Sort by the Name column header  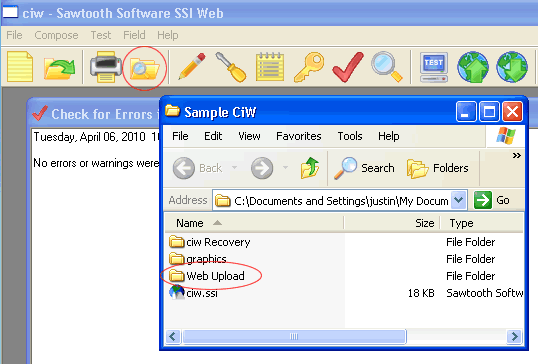[x=254, y=223]
